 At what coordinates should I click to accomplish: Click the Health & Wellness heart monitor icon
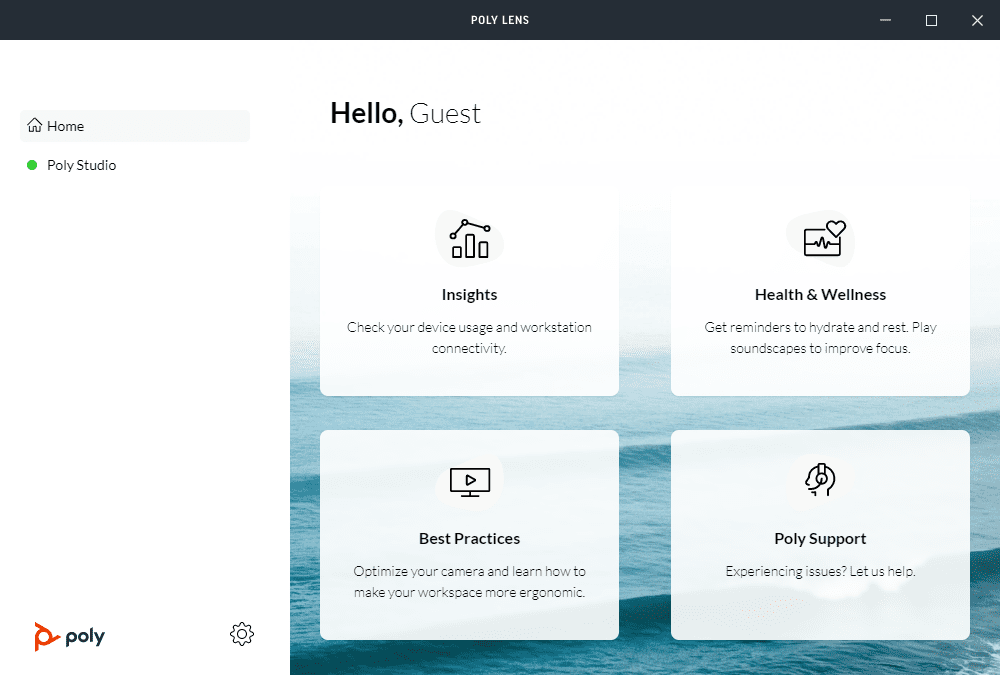point(824,239)
